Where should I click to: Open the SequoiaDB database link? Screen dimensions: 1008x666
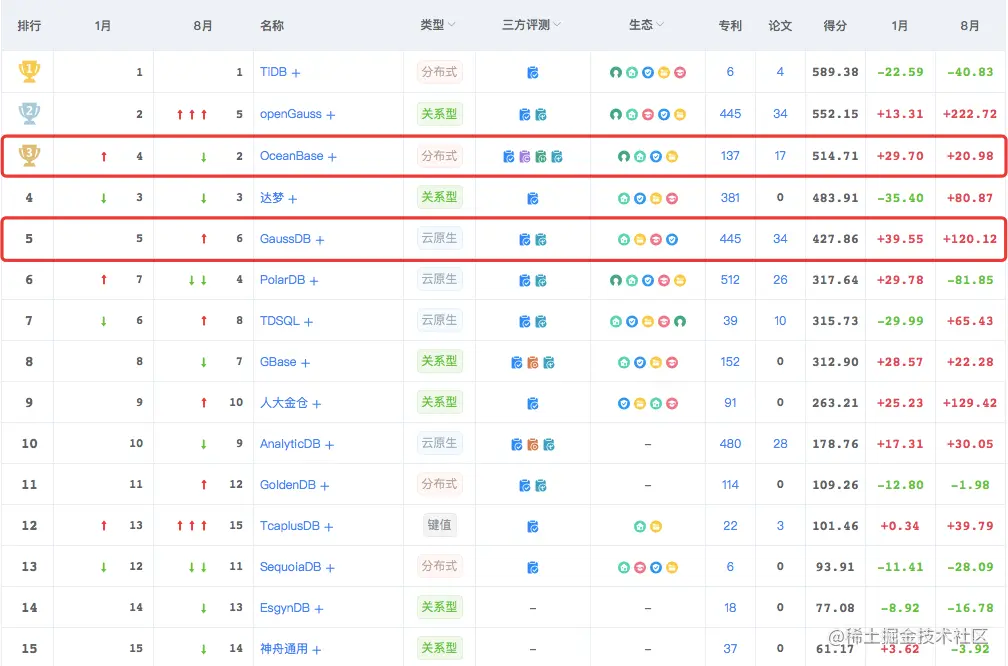click(290, 566)
